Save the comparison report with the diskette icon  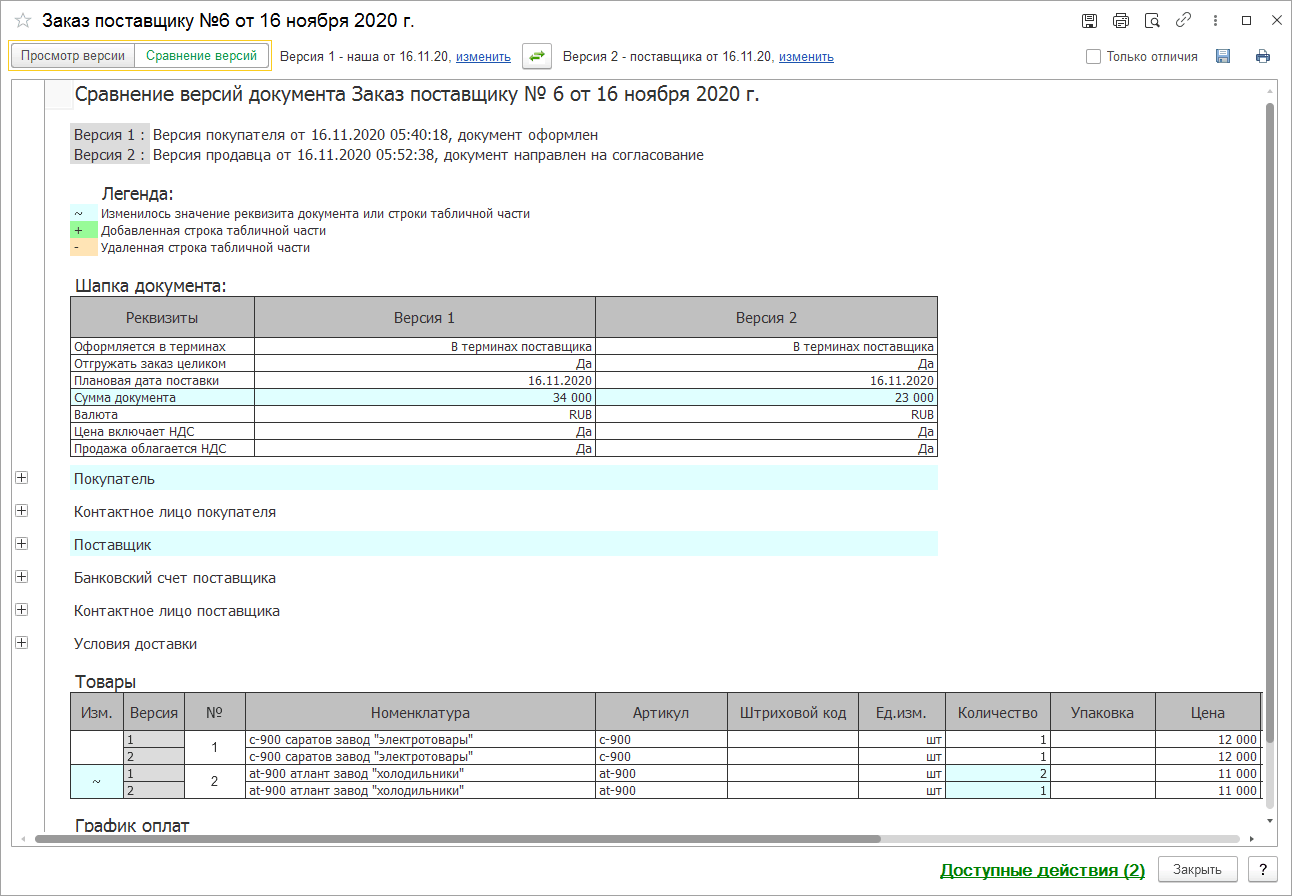point(1223,57)
